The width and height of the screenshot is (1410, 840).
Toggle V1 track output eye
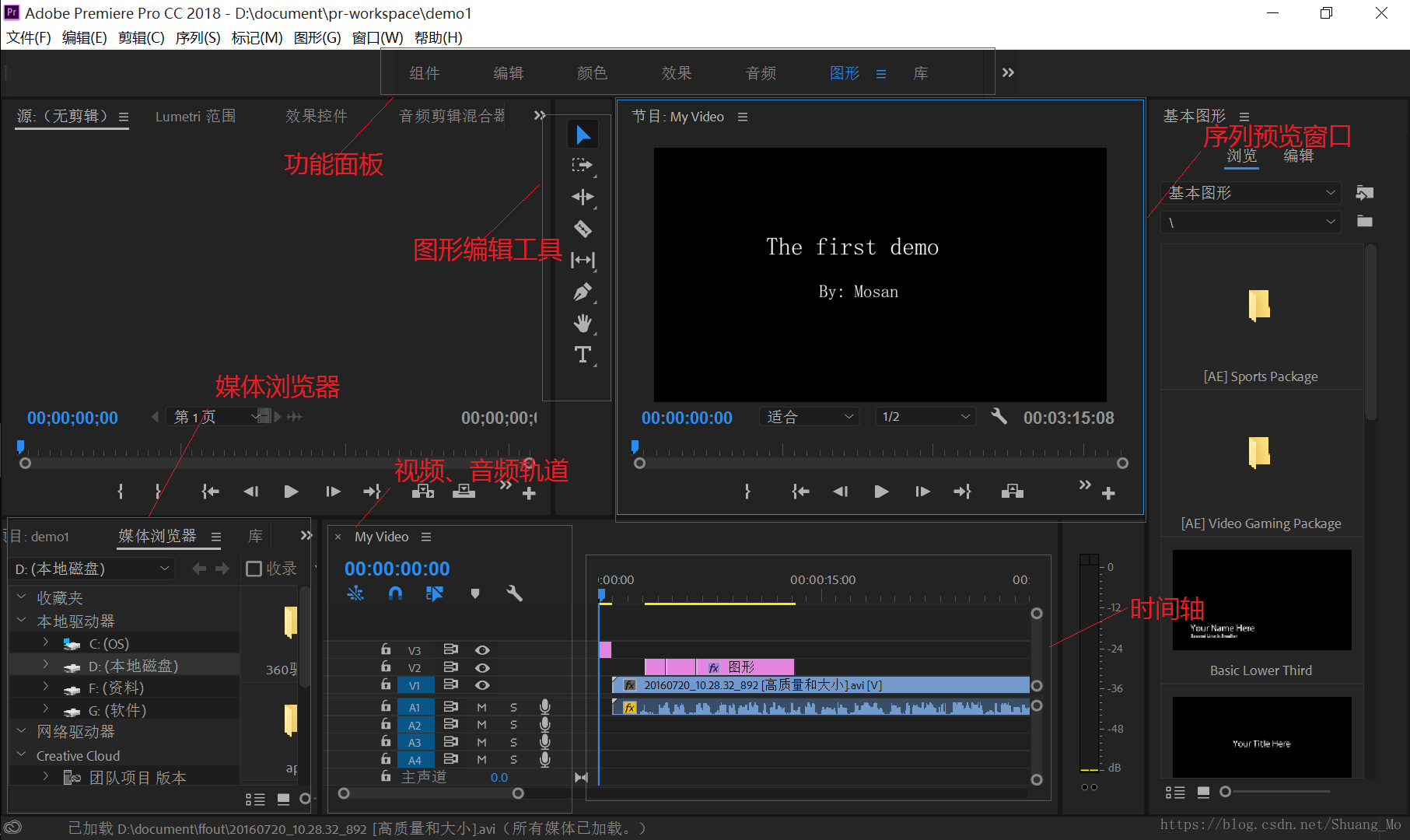[482, 684]
